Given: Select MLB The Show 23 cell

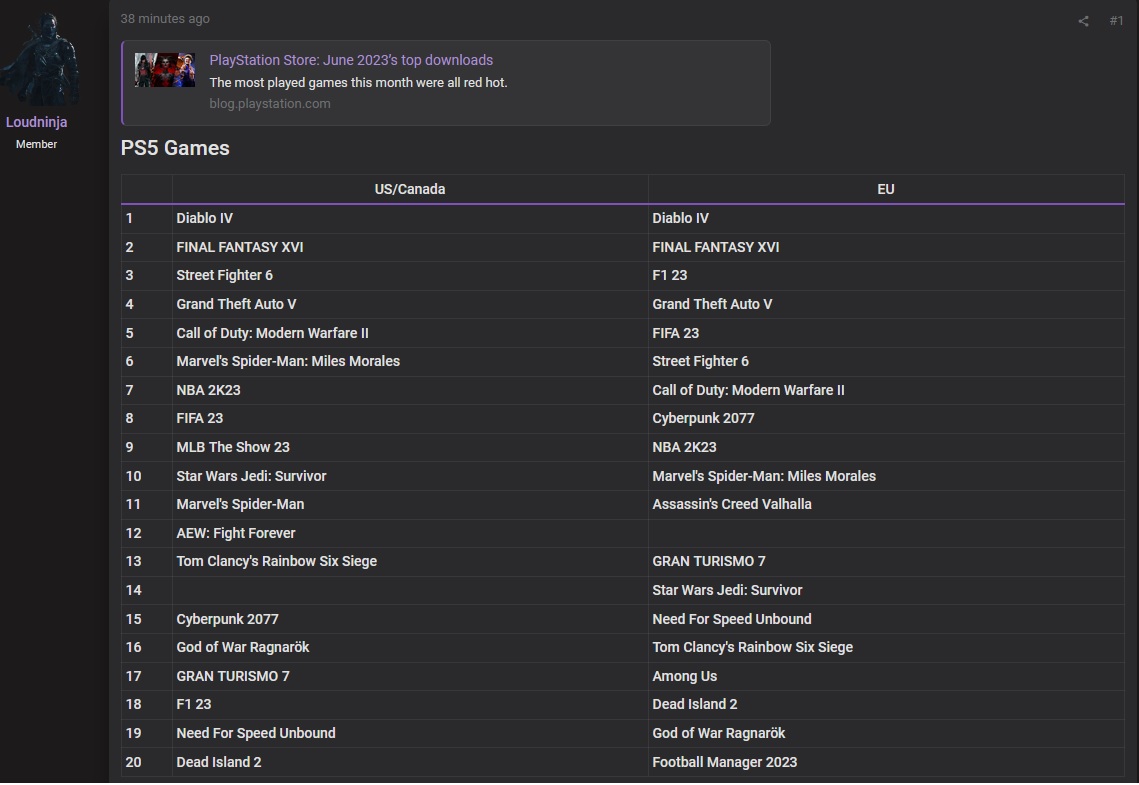Looking at the screenshot, I should click(x=232, y=448).
